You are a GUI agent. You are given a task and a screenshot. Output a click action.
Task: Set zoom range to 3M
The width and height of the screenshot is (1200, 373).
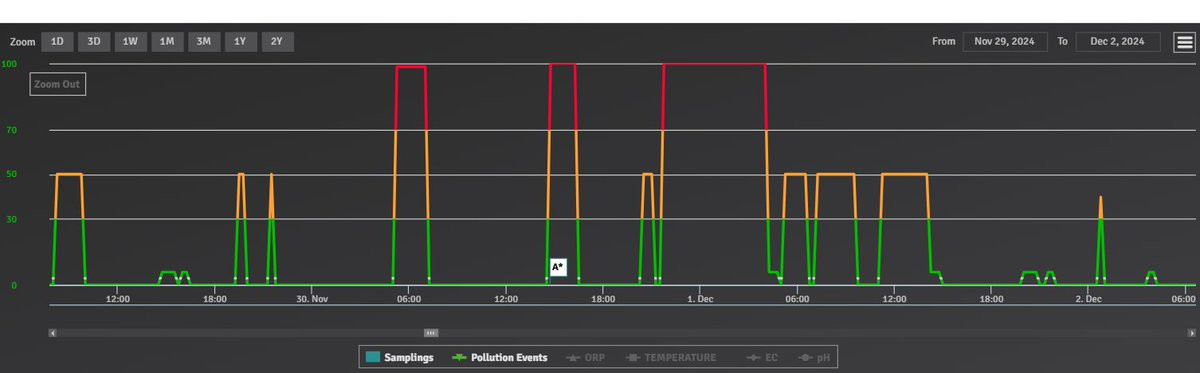[x=203, y=42]
